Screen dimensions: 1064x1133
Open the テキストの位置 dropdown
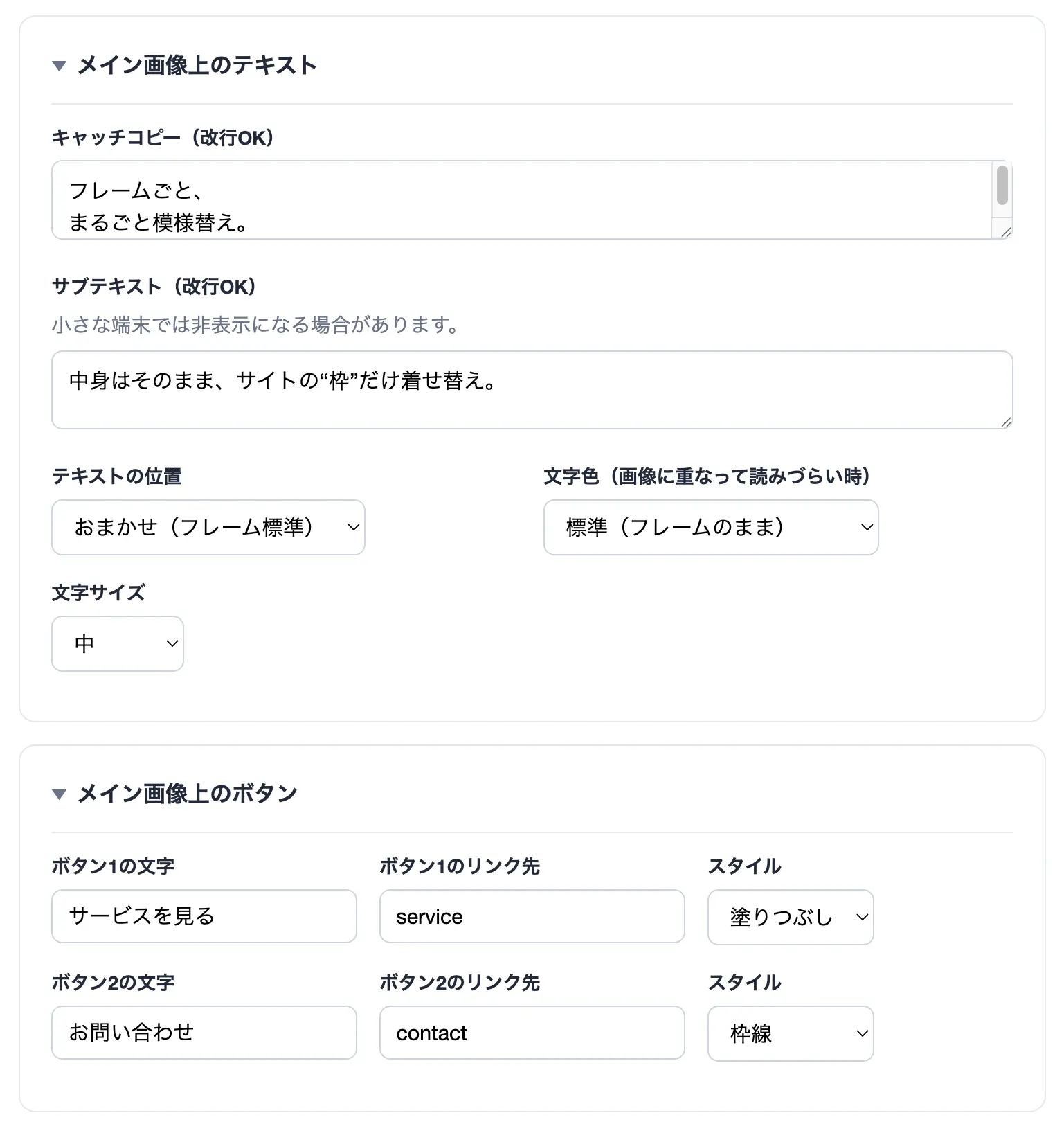(x=208, y=528)
